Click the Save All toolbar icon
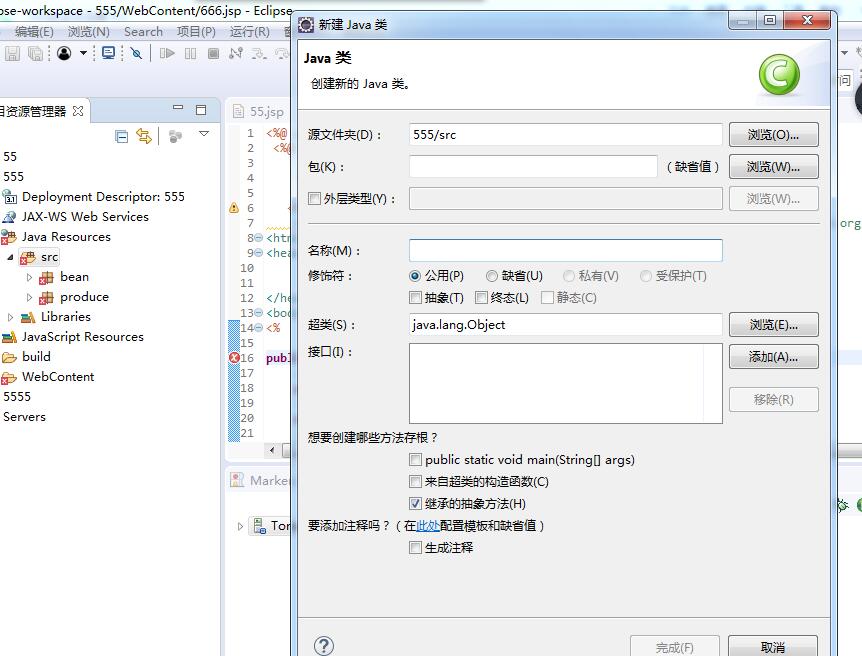Image resolution: width=862 pixels, height=656 pixels. tap(35, 53)
